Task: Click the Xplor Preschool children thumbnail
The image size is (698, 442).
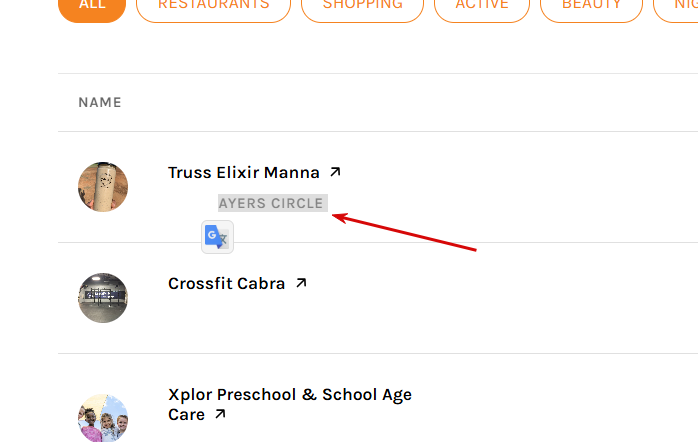Action: [103, 418]
